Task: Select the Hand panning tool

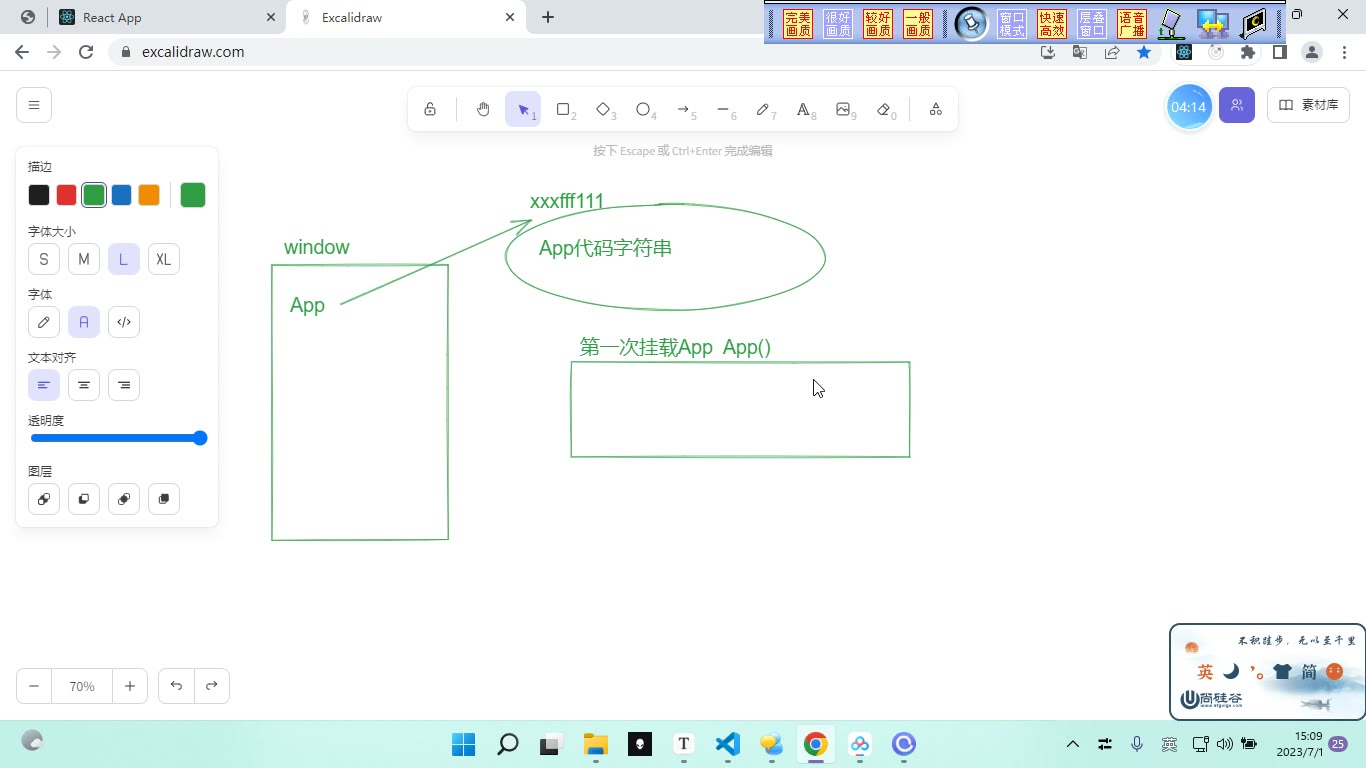Action: [x=483, y=109]
